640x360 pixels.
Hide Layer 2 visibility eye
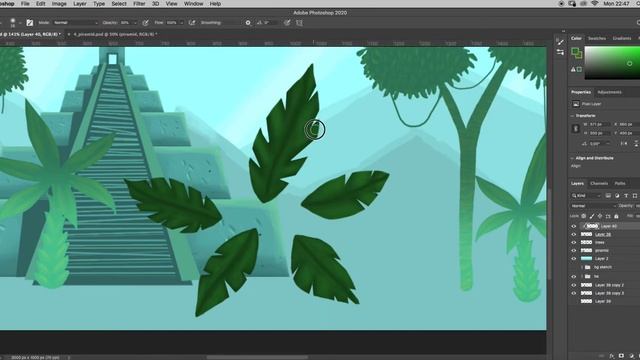[x=573, y=259]
